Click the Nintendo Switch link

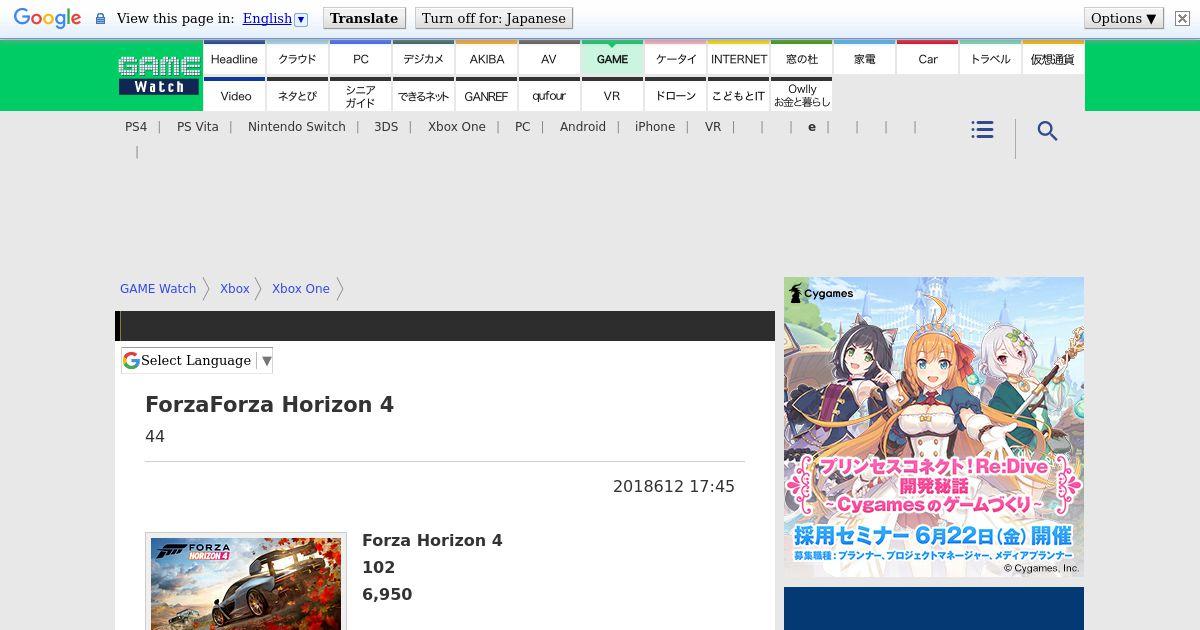297,127
